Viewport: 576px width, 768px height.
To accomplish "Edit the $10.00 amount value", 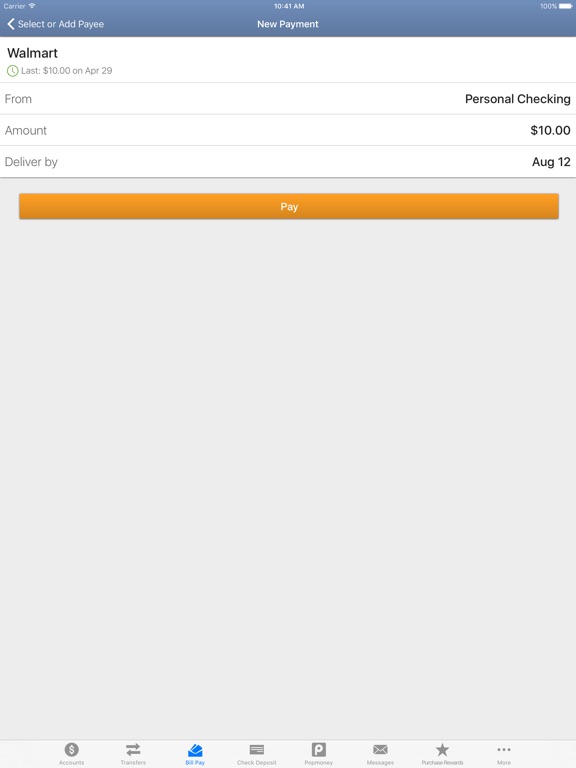I will [551, 130].
